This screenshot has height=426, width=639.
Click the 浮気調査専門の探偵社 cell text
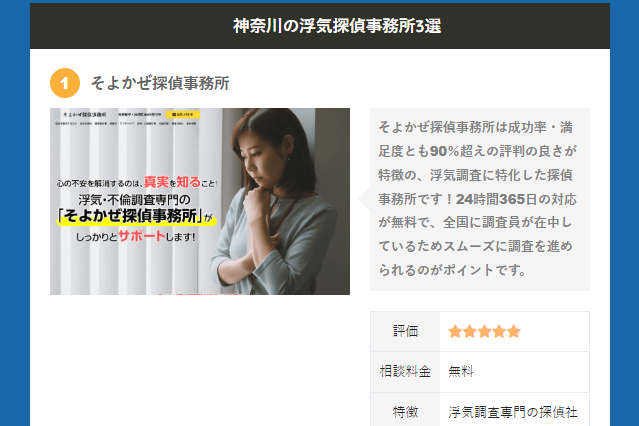[513, 412]
